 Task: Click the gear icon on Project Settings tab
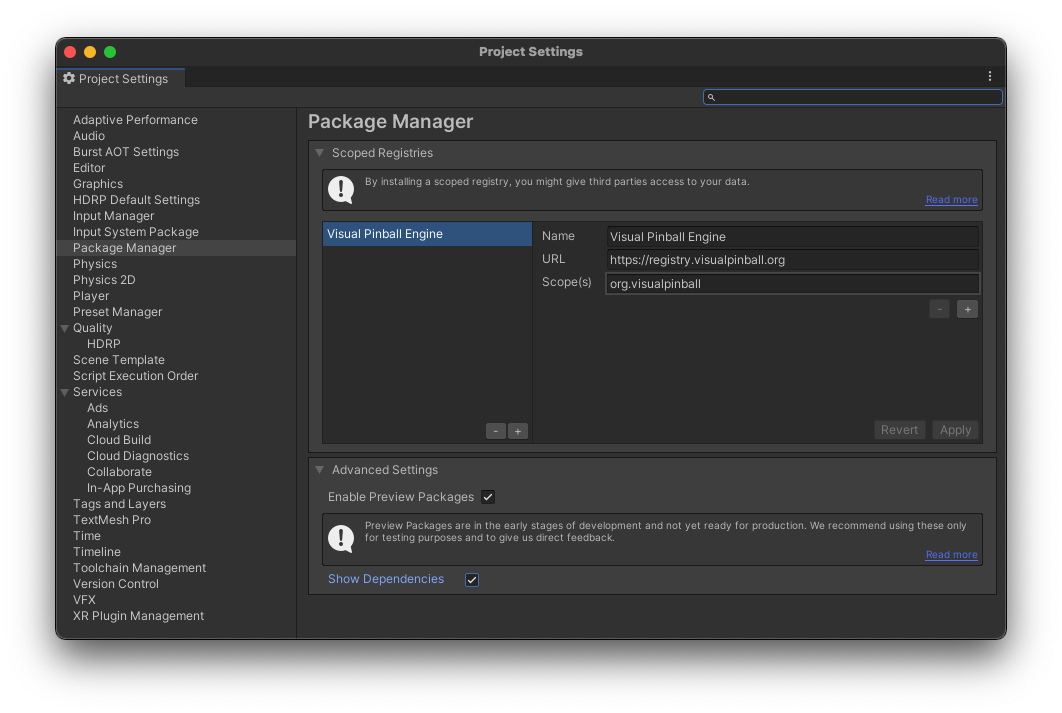[69, 79]
